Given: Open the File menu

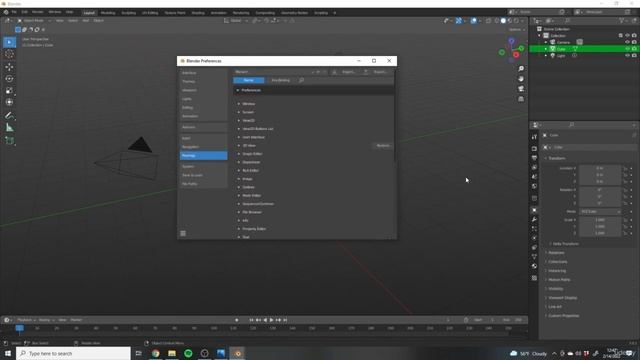Looking at the screenshot, I should pyautogui.click(x=14, y=12).
